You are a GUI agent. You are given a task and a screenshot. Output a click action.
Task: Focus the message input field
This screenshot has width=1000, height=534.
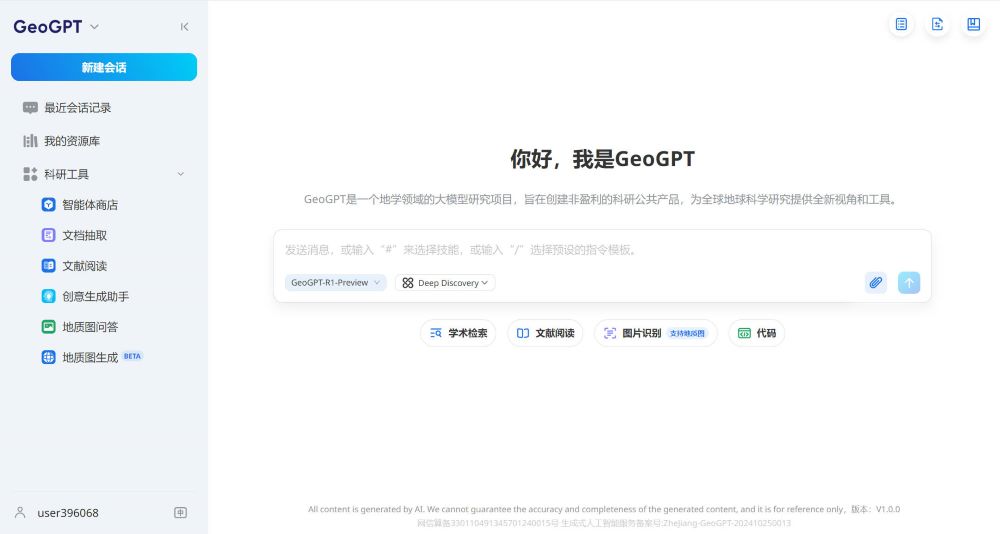pos(602,249)
